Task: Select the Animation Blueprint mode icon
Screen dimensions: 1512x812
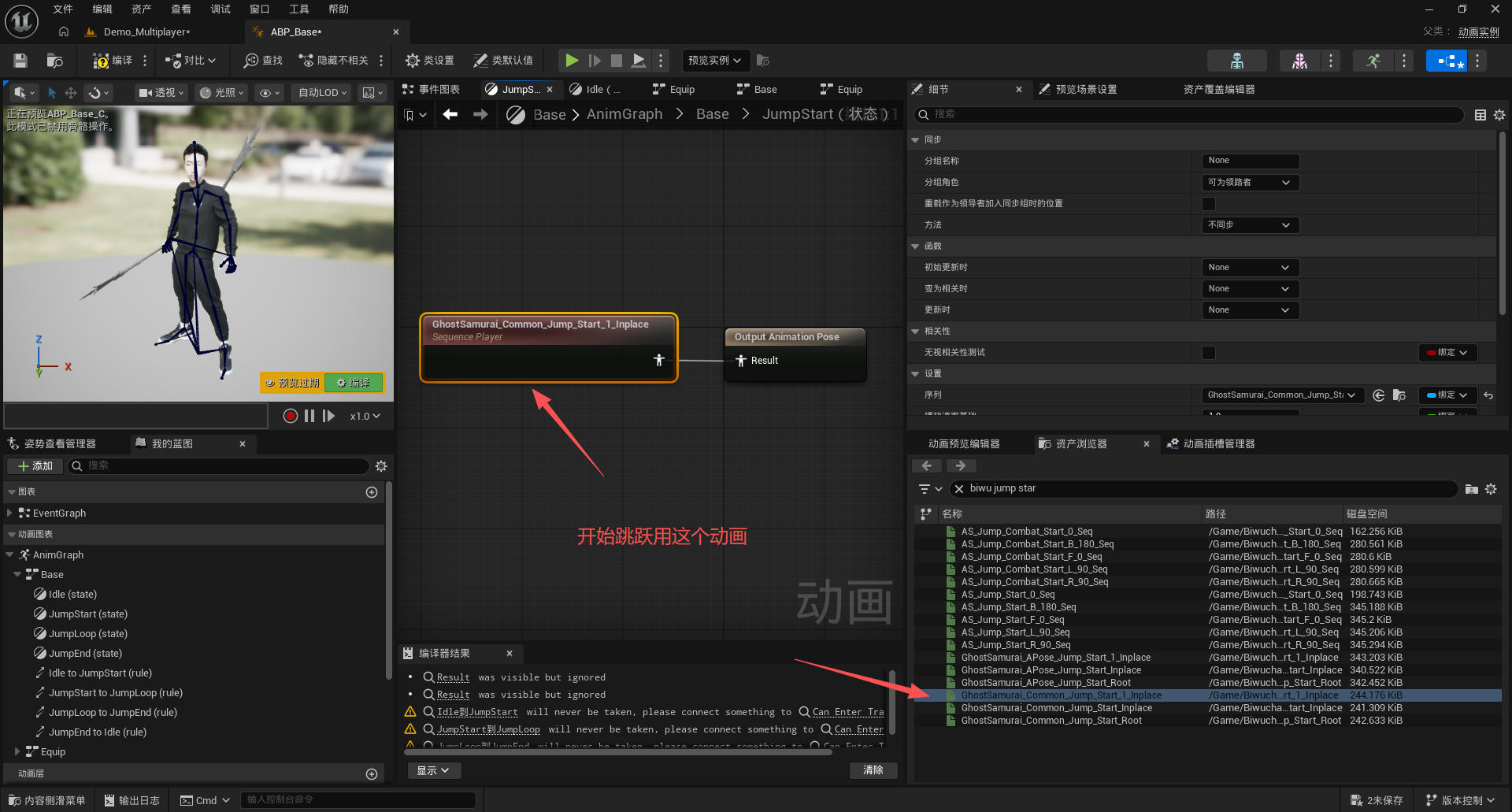Action: tap(1447, 61)
